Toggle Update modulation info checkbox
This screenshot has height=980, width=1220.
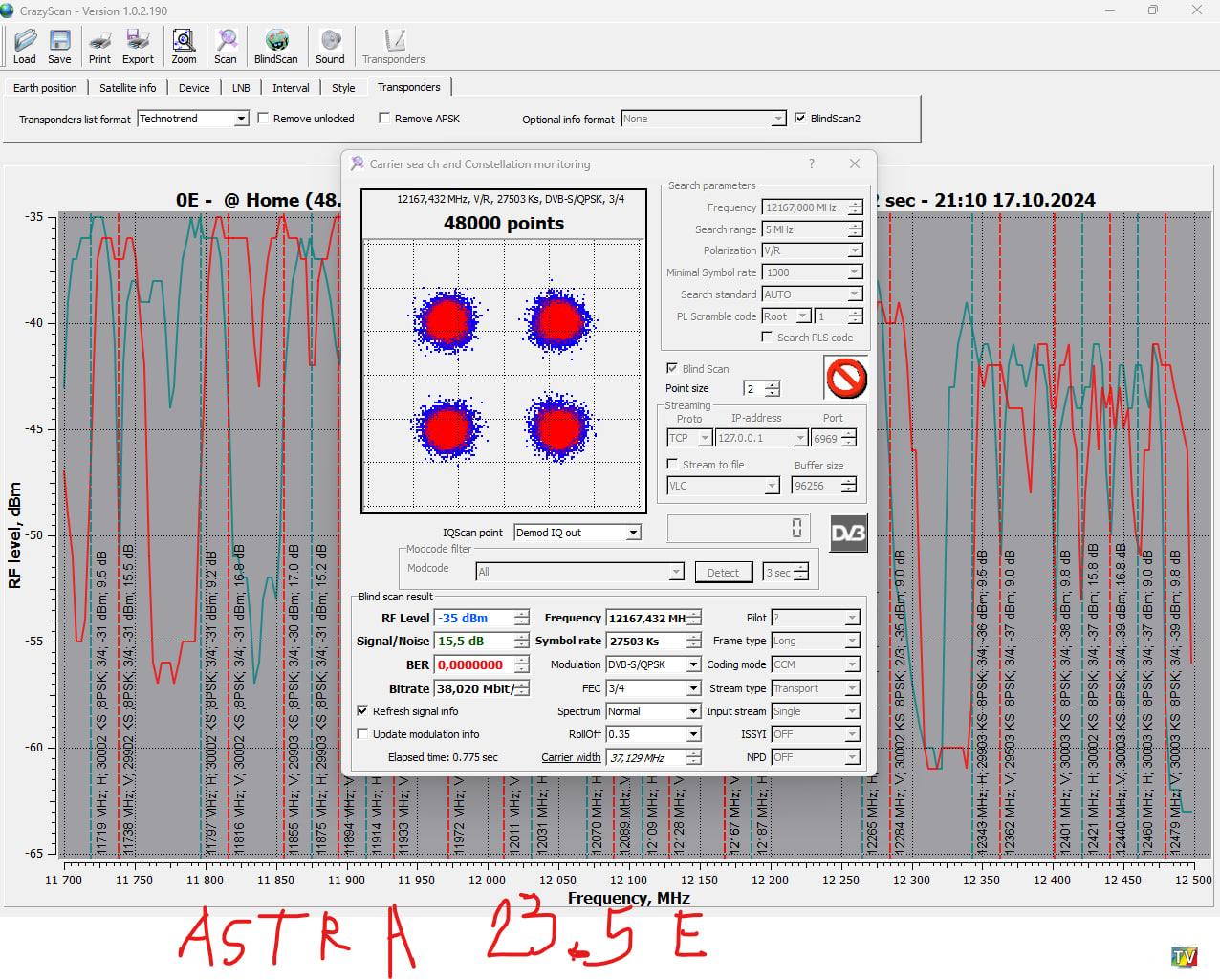pyautogui.click(x=362, y=734)
